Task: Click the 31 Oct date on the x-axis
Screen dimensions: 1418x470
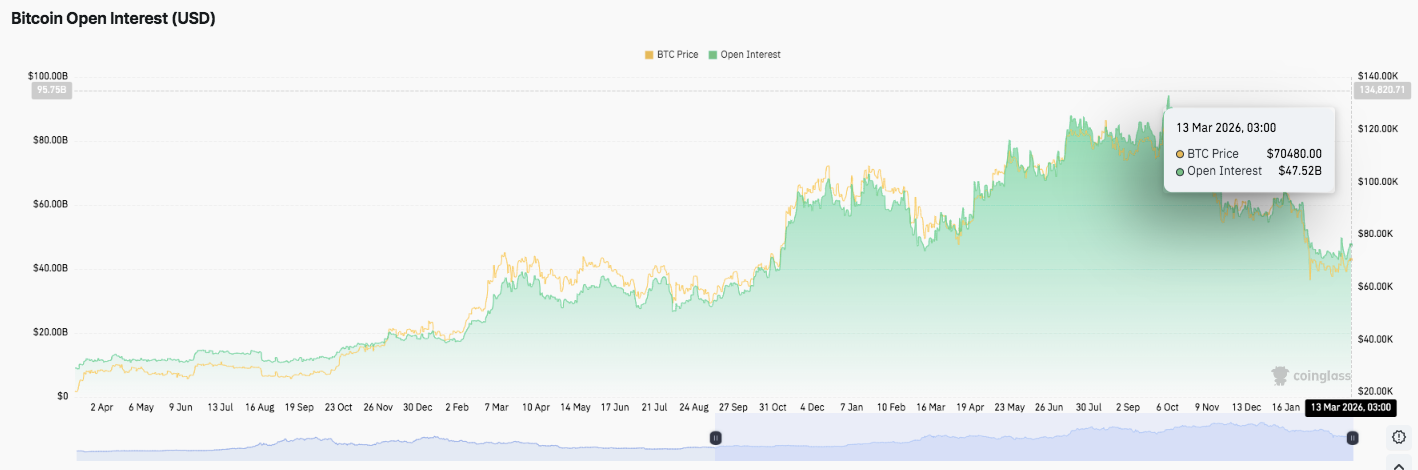Action: [x=773, y=408]
